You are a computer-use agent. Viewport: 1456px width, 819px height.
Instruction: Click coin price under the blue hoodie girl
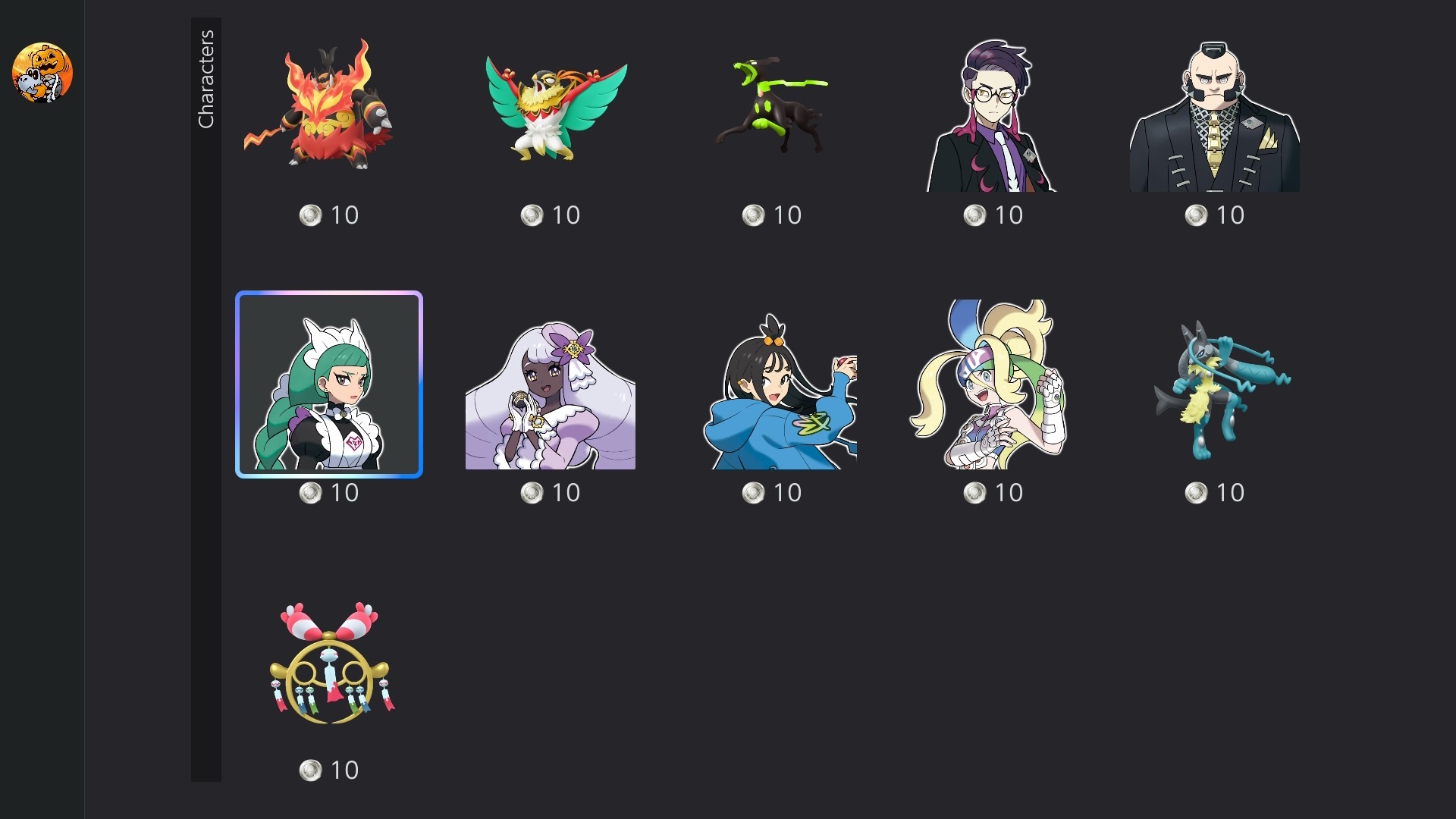click(x=772, y=493)
